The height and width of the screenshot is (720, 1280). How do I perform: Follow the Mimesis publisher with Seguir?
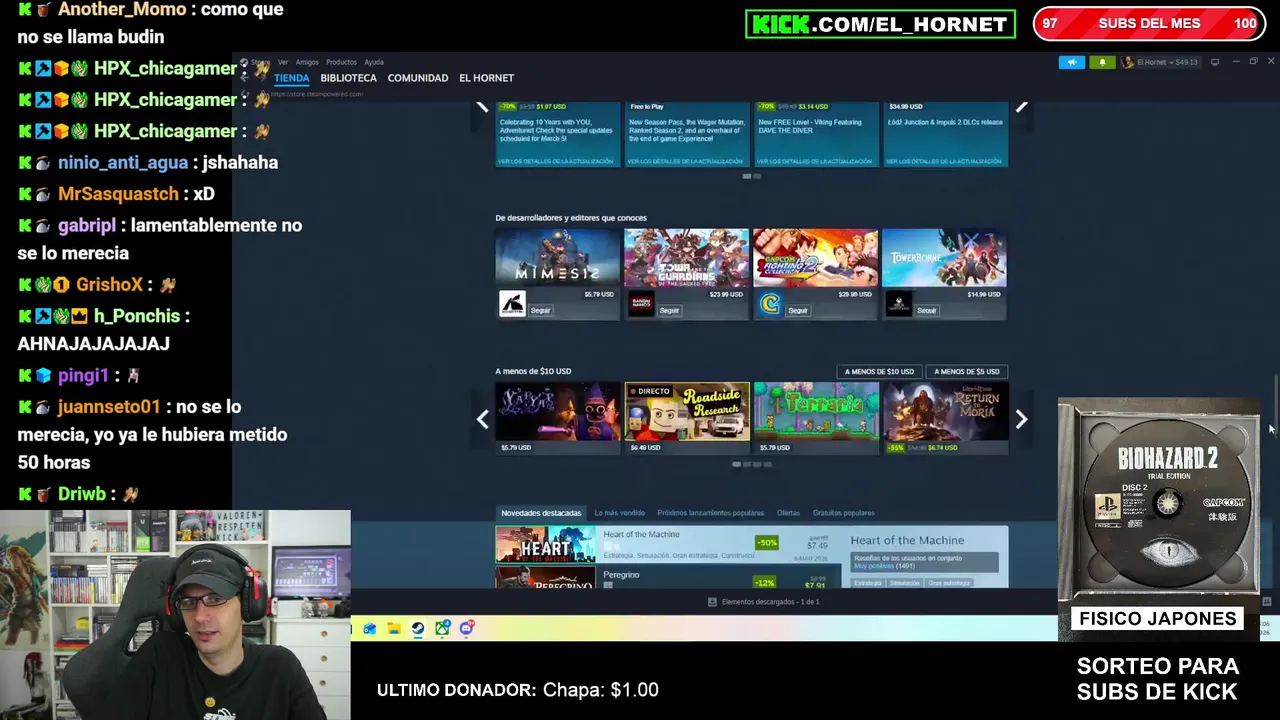tap(540, 311)
